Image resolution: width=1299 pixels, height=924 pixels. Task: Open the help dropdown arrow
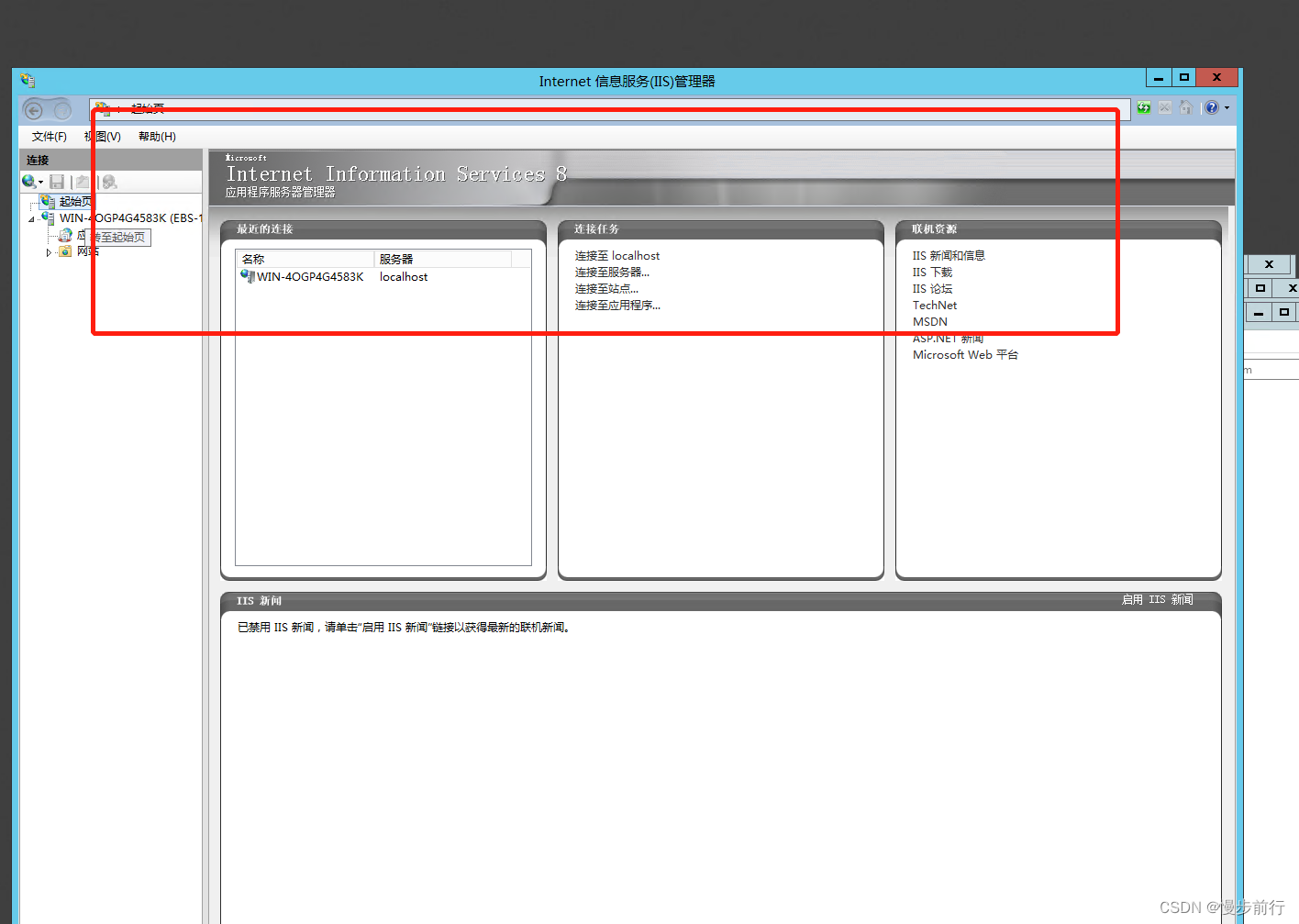point(1227,107)
